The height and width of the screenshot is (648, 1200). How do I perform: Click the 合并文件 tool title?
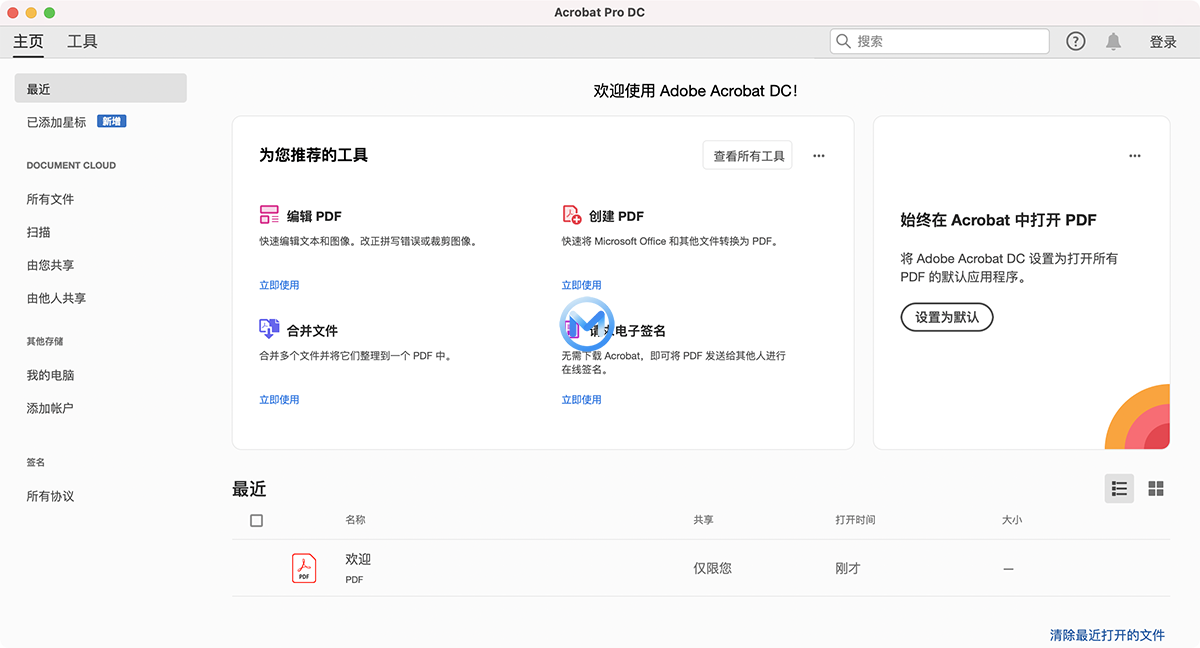coord(312,330)
